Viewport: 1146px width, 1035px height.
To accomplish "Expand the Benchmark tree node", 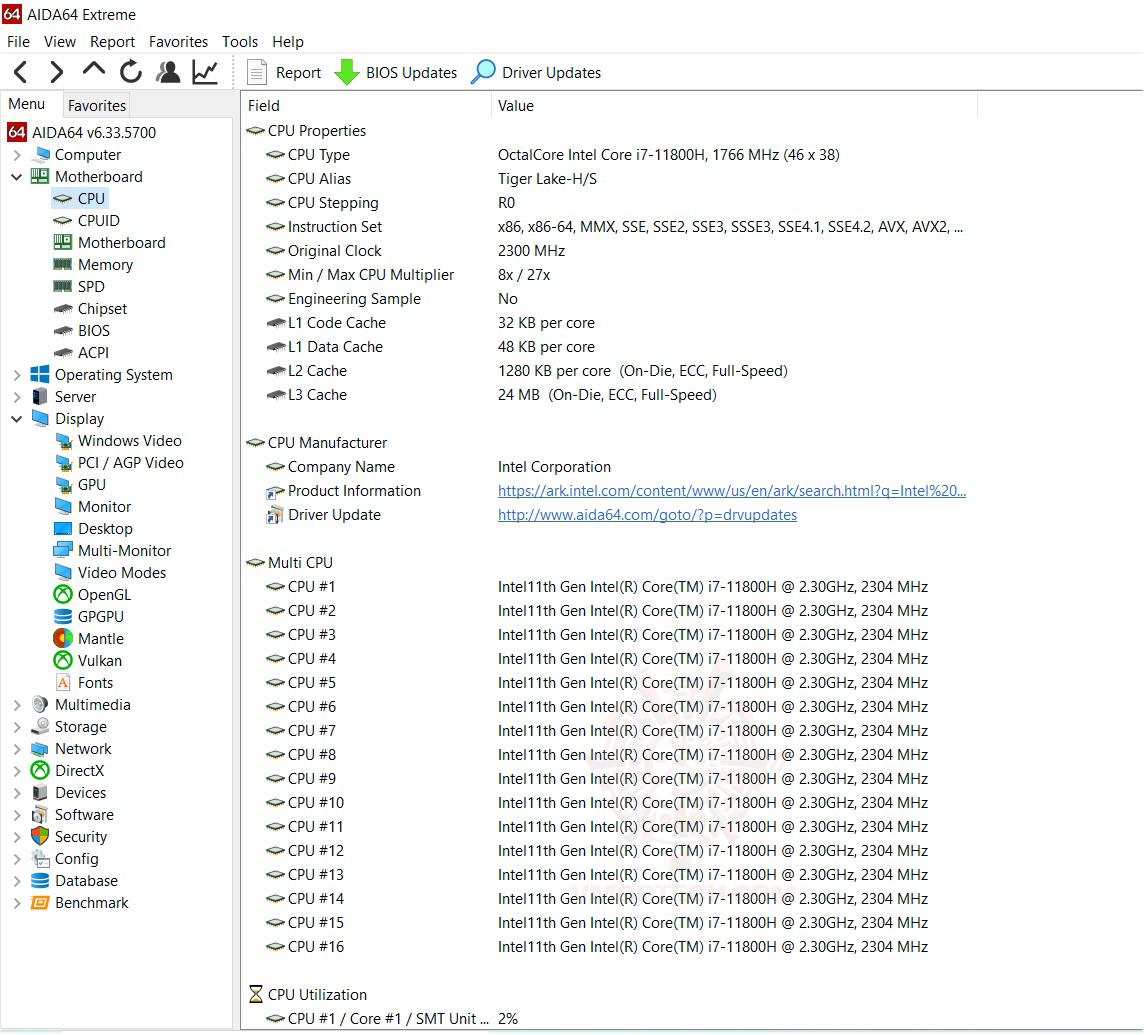I will (17, 903).
